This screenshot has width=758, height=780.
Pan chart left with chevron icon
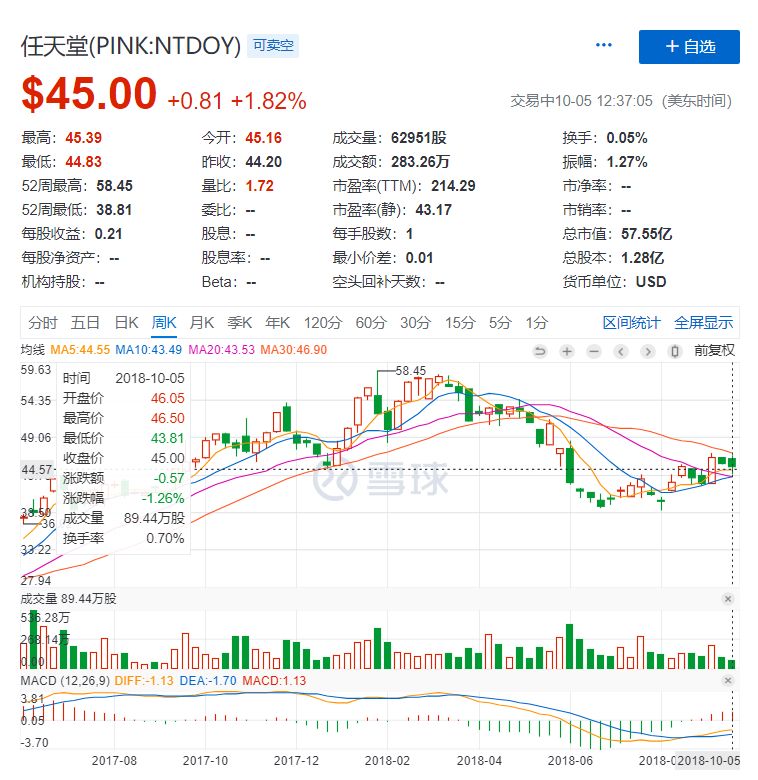620,352
